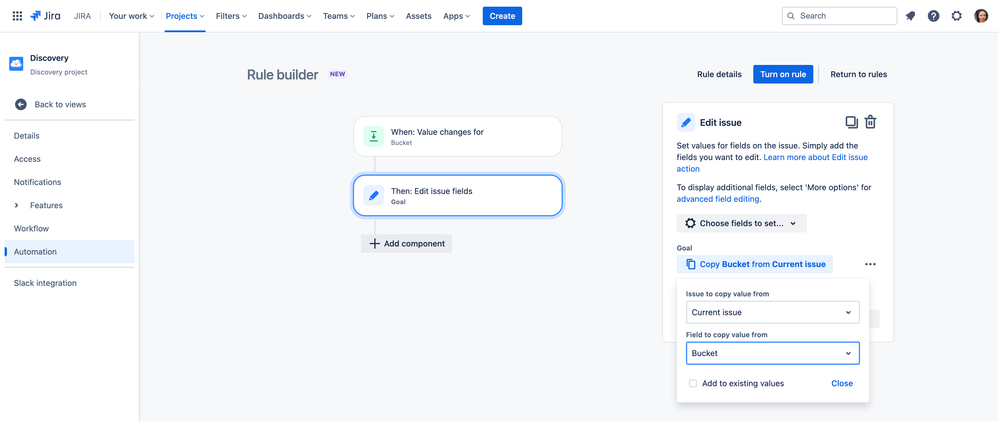This screenshot has width=998, height=421.
Task: Open the Choose fields to set dropdown
Action: [x=741, y=224]
